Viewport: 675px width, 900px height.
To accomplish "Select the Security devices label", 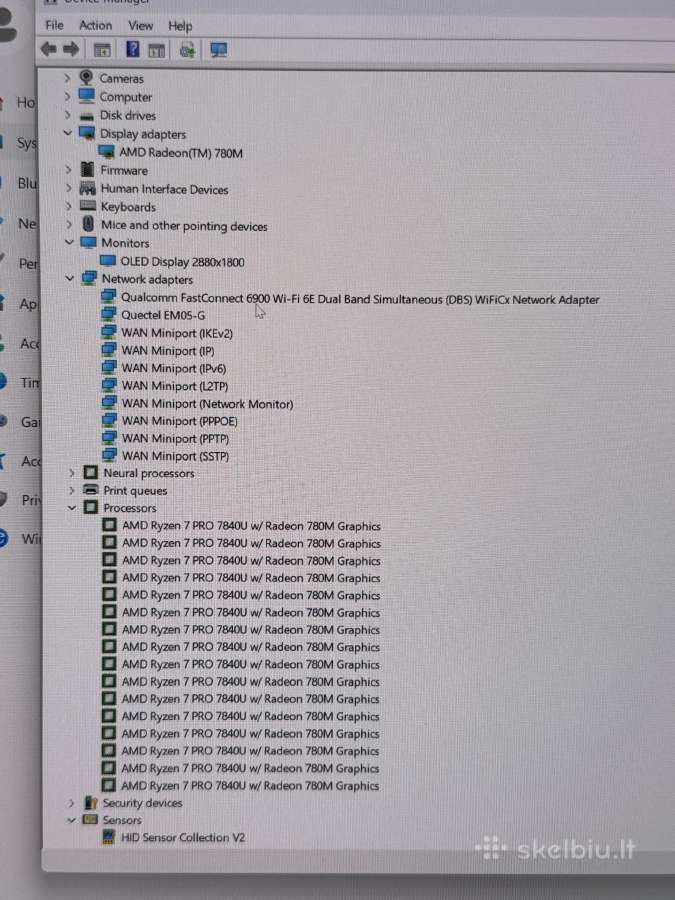I will point(142,803).
